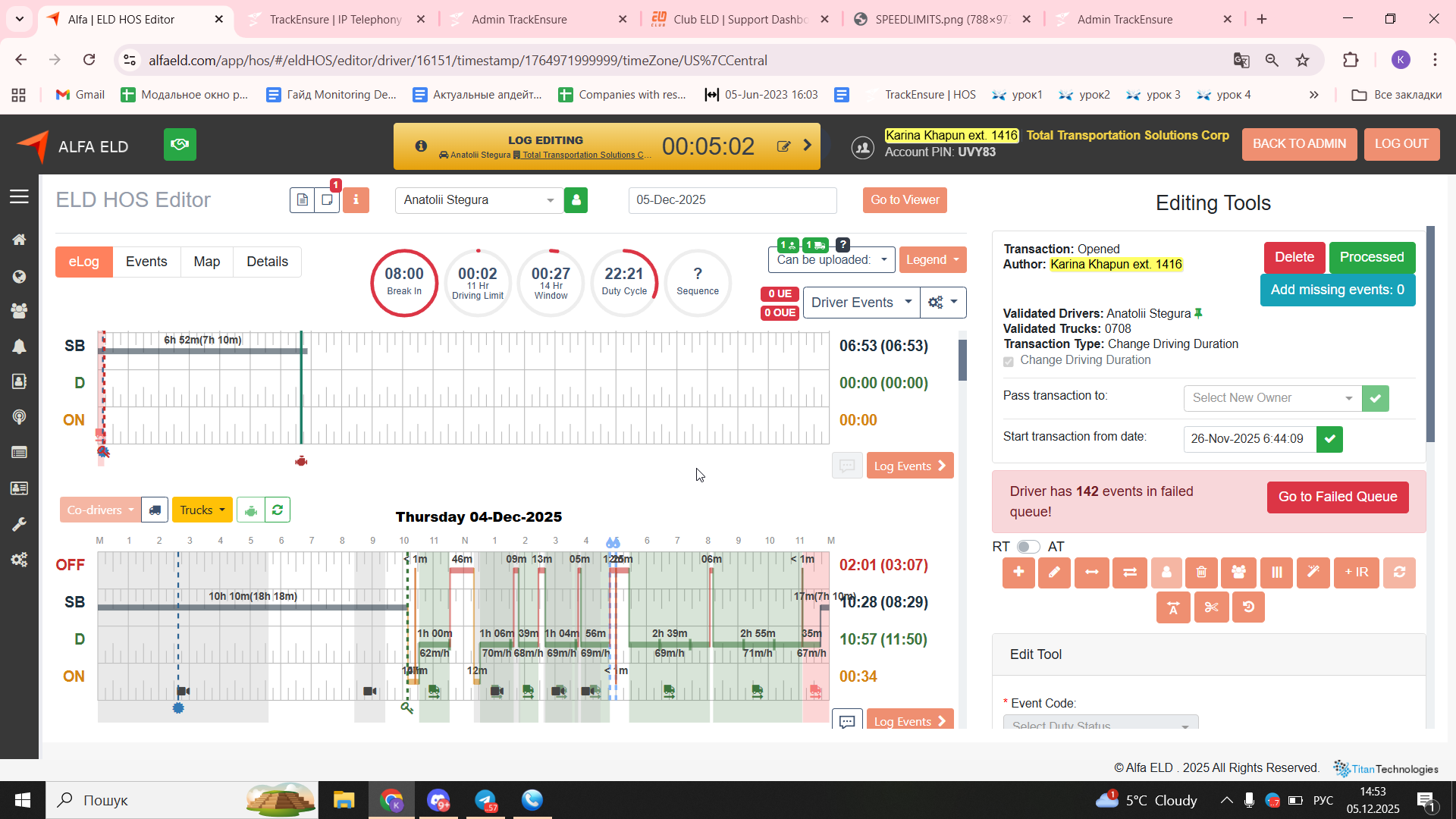Toggle Change Driving Duration checkbox
Screen dimensions: 1456x819
pos(1009,362)
